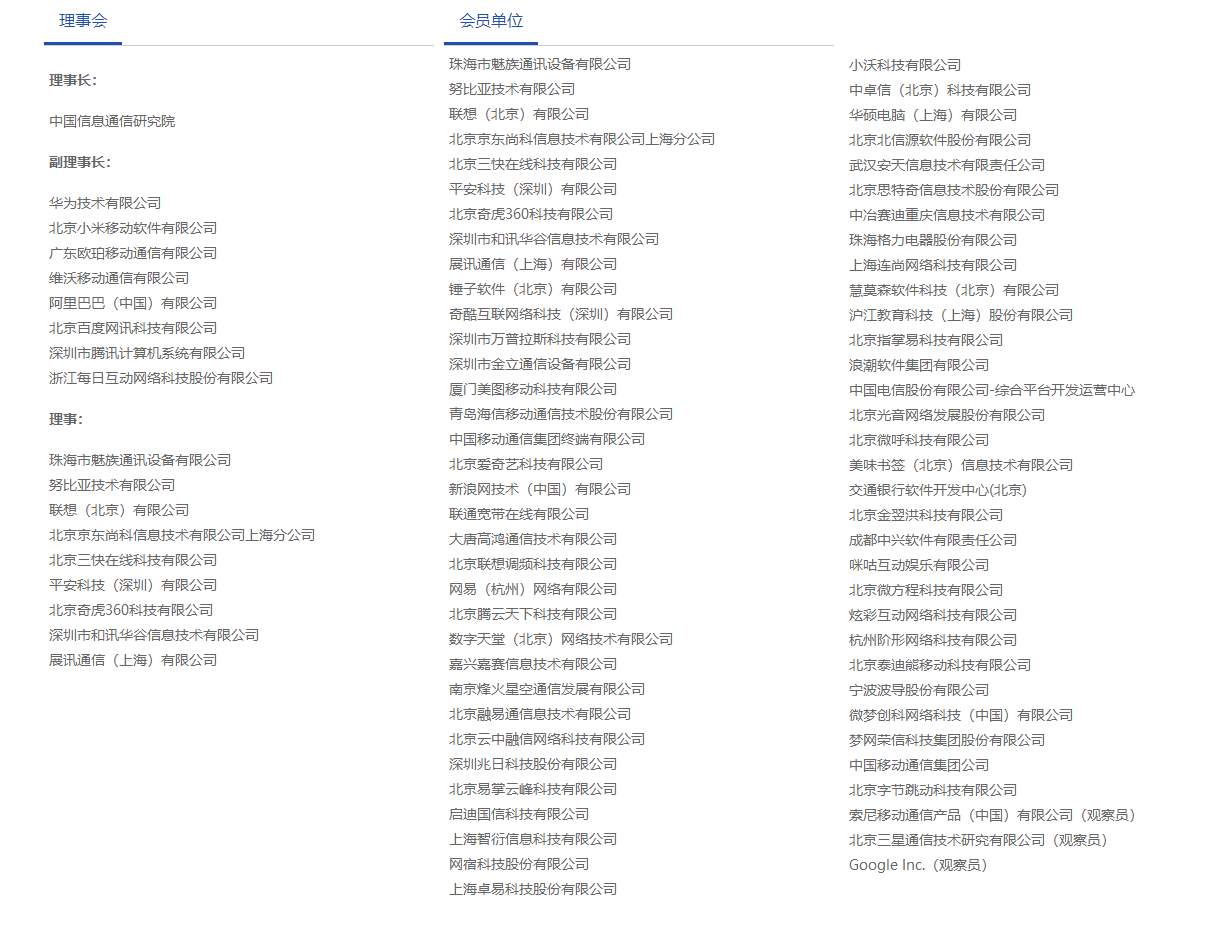Select 中国电信股份有限公司-综合平台开发运营中心
Viewport: 1228px width, 928px height.
point(992,390)
